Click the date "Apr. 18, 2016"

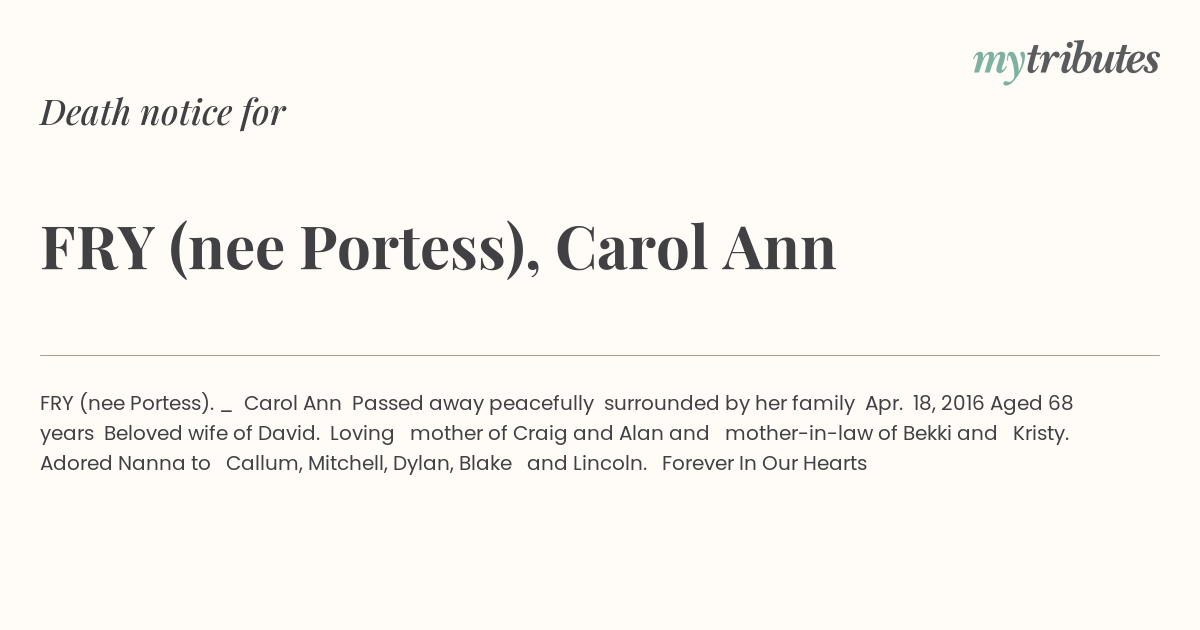click(x=924, y=404)
